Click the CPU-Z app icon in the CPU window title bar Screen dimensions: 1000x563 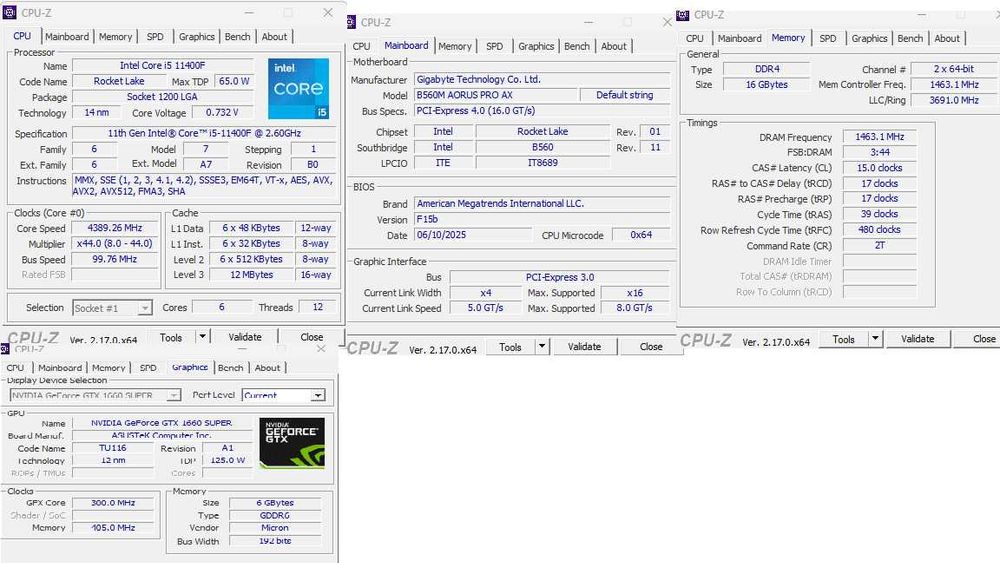[10, 12]
